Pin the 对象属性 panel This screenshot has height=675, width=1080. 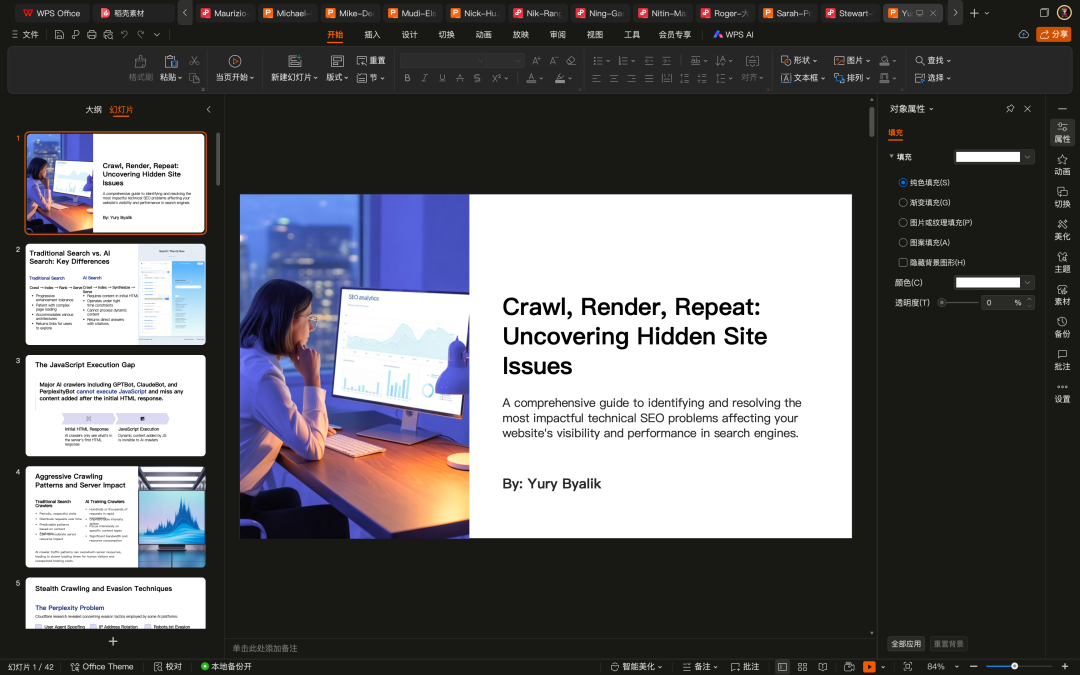tap(1010, 109)
